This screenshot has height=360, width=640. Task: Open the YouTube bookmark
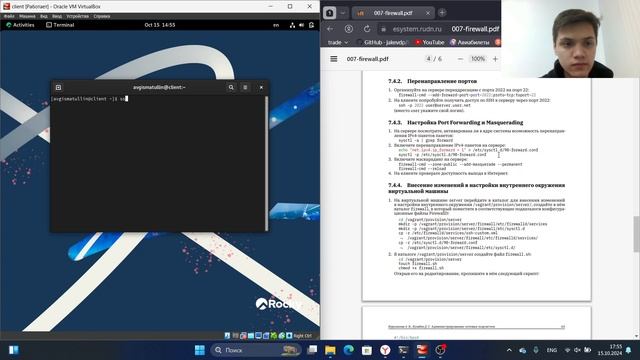(429, 42)
